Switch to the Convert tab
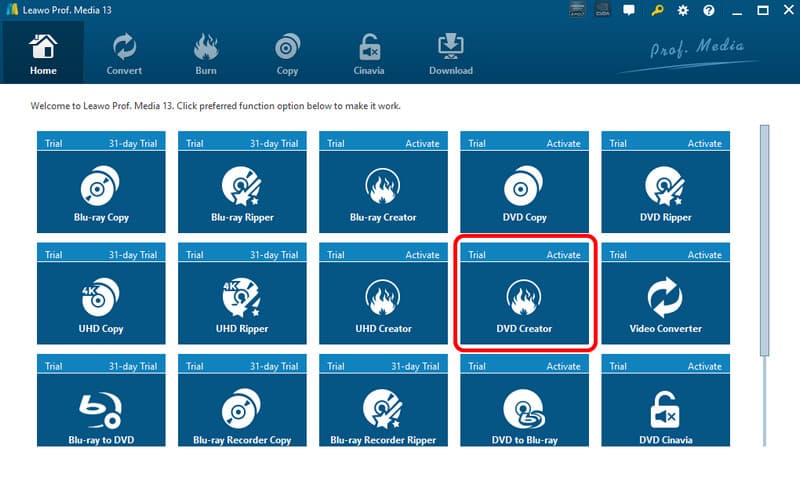Screen dimensions: 800x496 [x=124, y=54]
